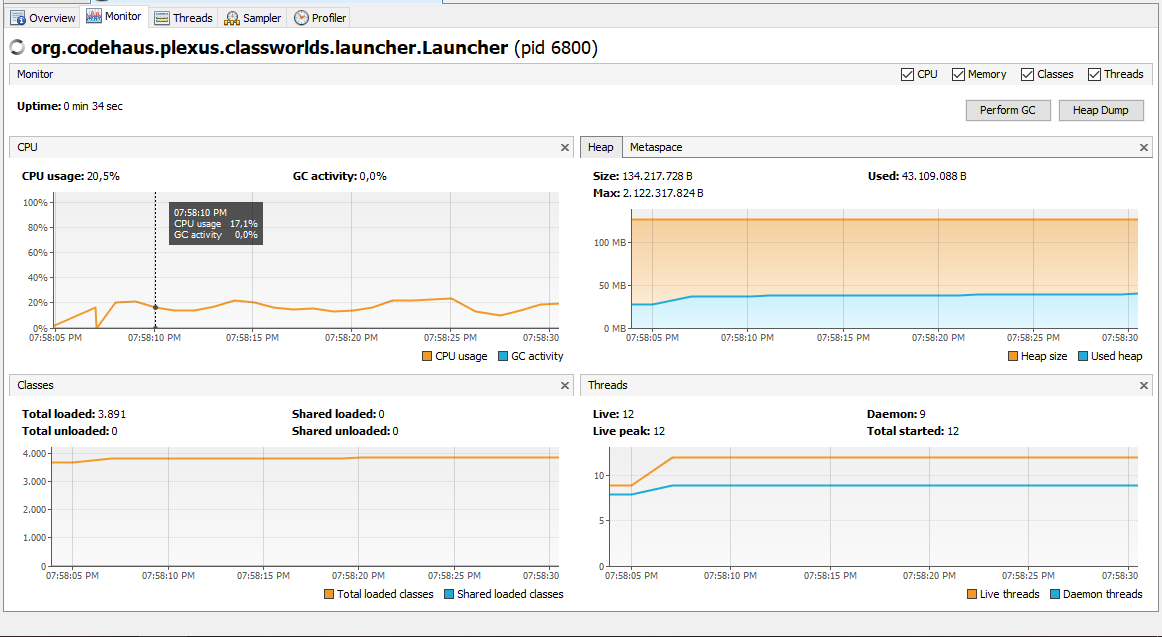Select the Monitor tab
Screen dimensions: 1162x637
pyautogui.click(x=113, y=16)
